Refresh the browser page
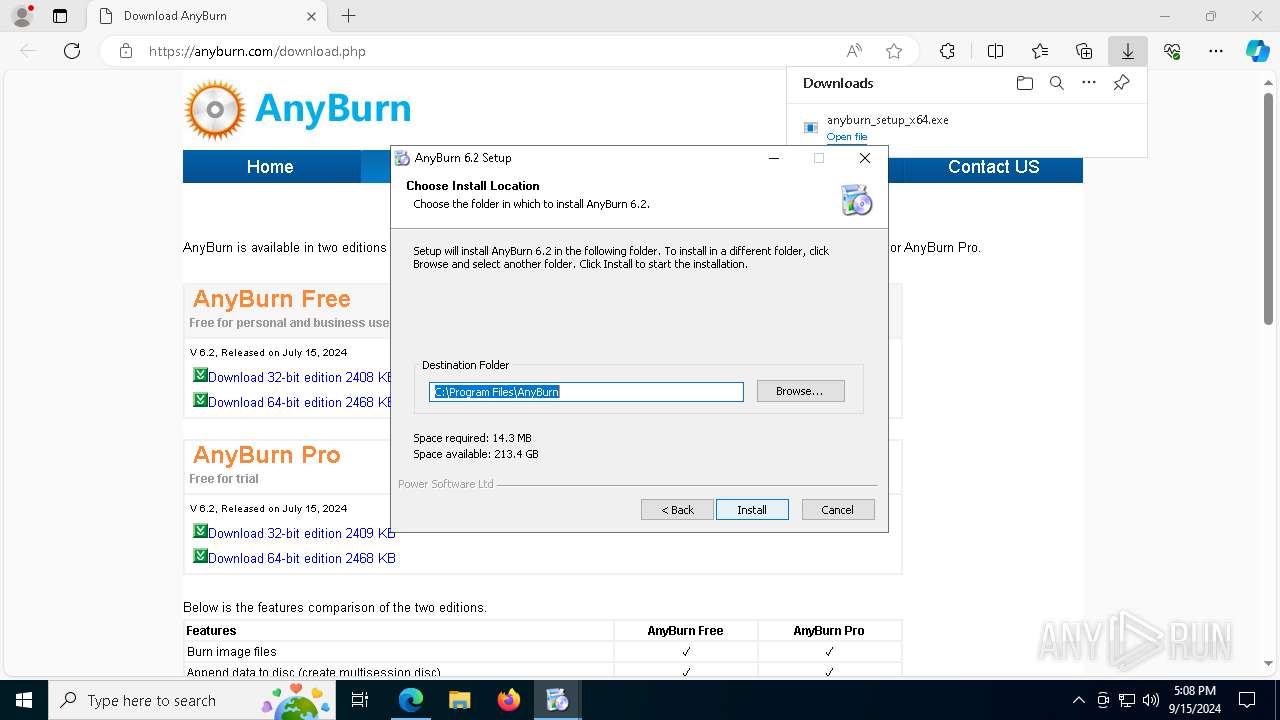The image size is (1280, 720). pos(72,51)
